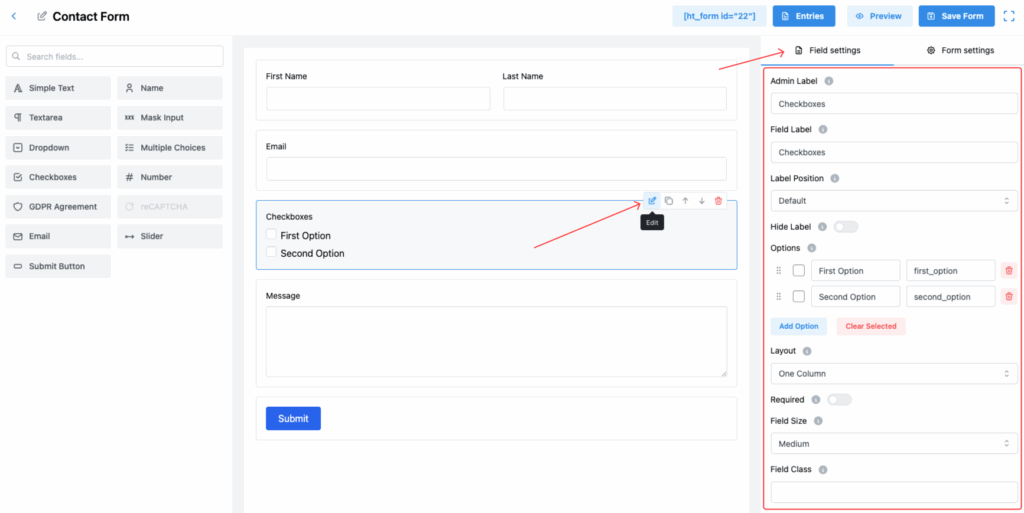
Task: Edit the Admin Label input
Action: [894, 104]
